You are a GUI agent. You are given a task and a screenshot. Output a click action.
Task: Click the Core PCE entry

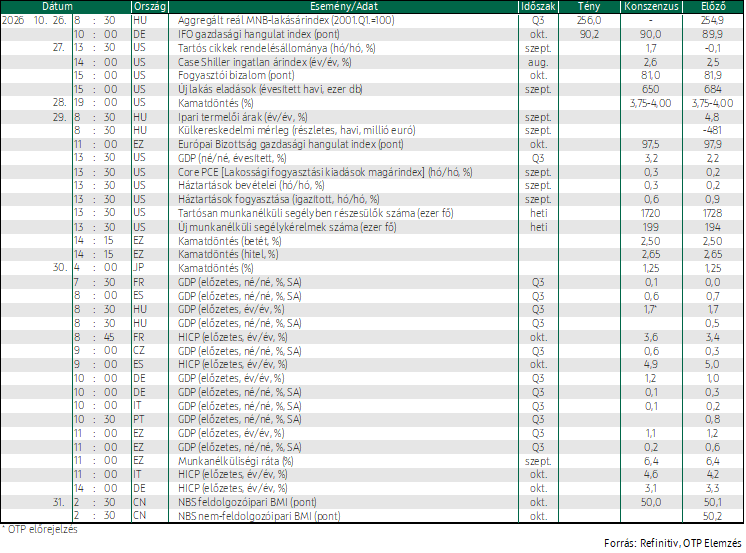click(x=325, y=172)
